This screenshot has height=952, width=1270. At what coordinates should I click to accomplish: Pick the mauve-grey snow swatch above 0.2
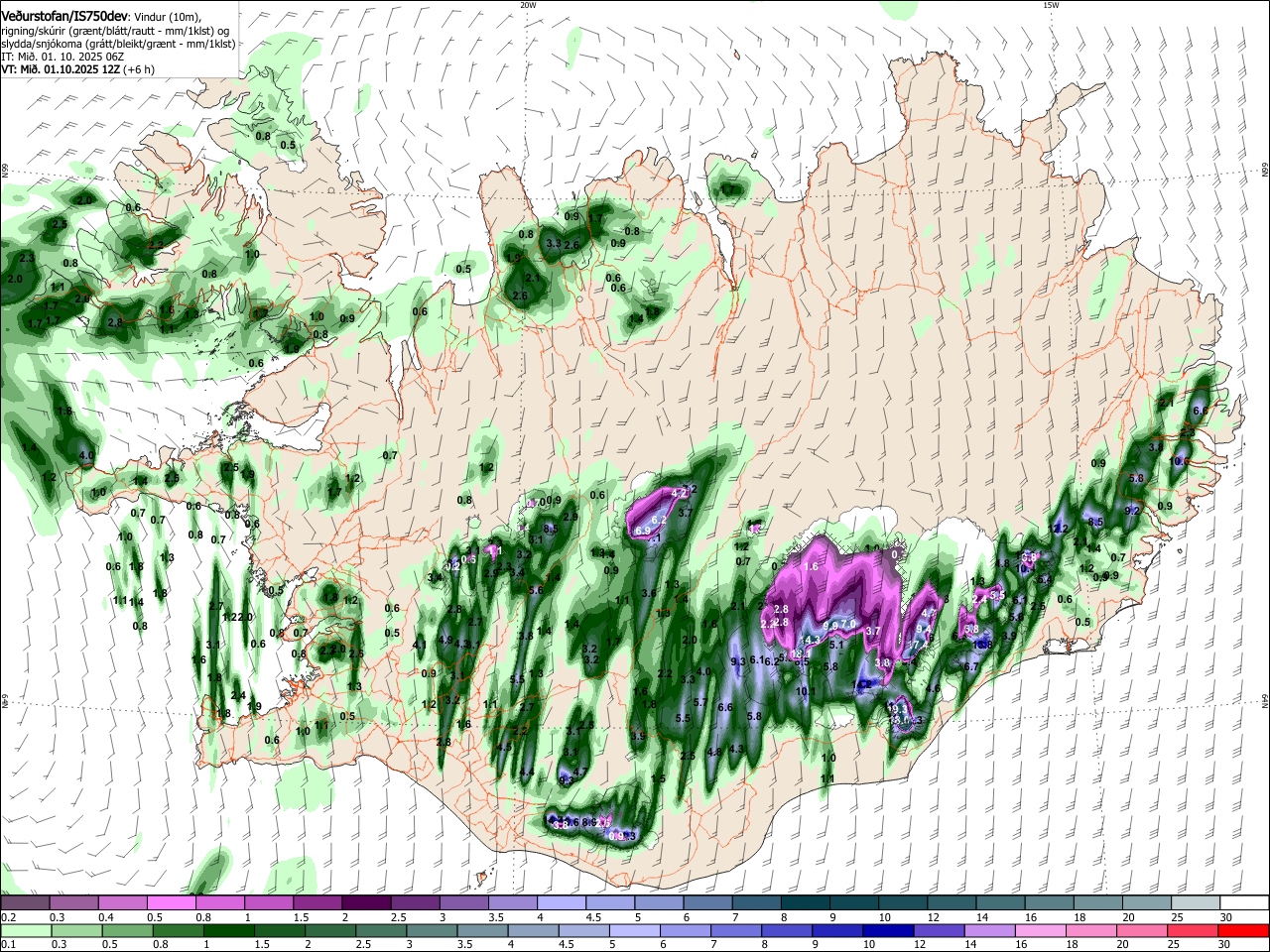[x=25, y=903]
